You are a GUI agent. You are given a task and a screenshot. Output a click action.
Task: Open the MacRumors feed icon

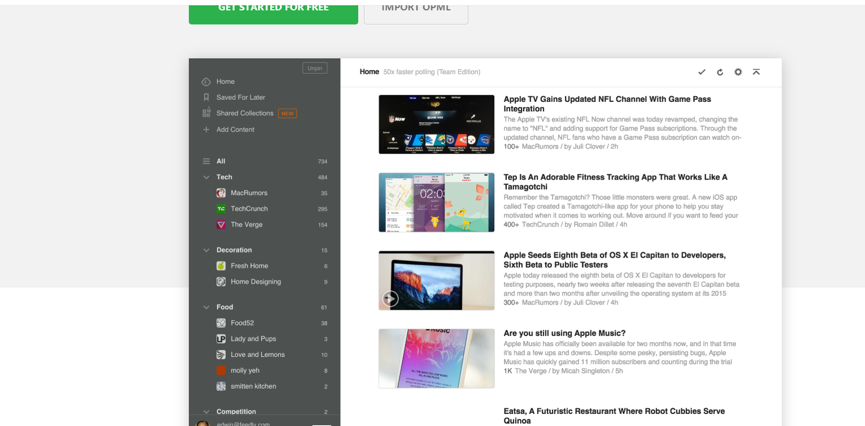point(221,193)
